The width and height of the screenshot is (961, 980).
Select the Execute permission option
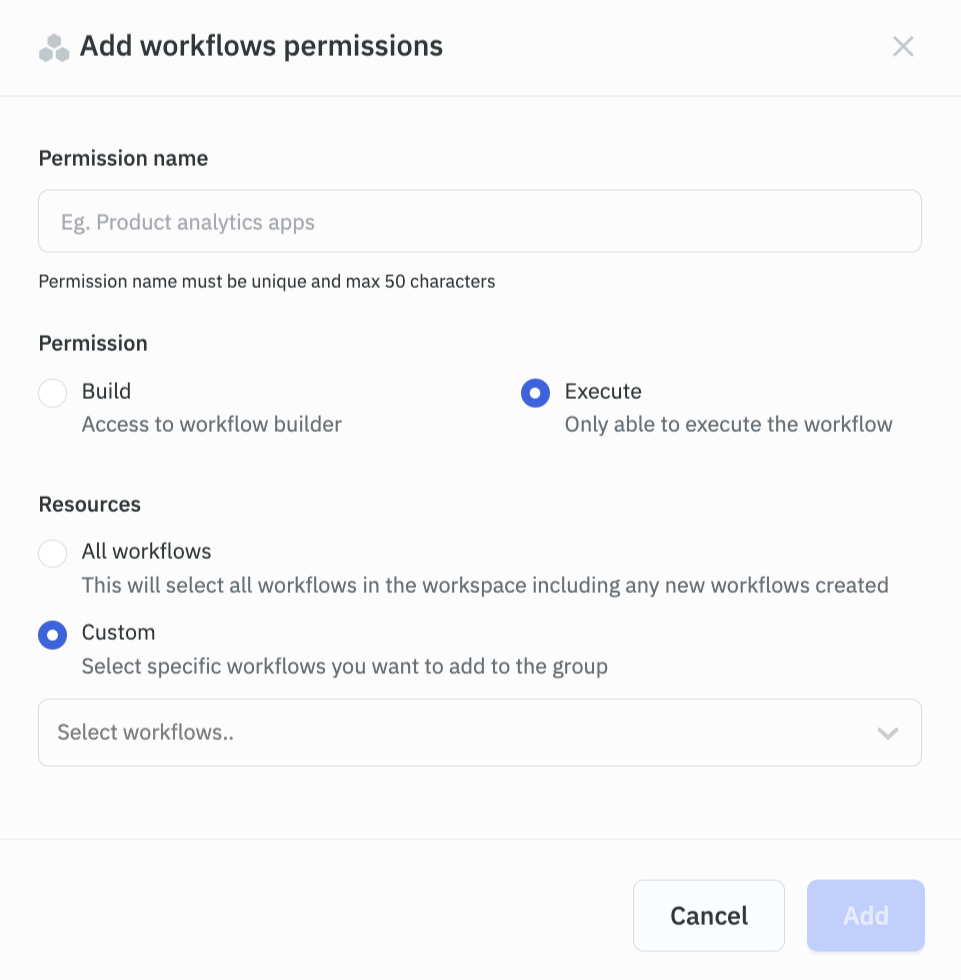point(536,393)
